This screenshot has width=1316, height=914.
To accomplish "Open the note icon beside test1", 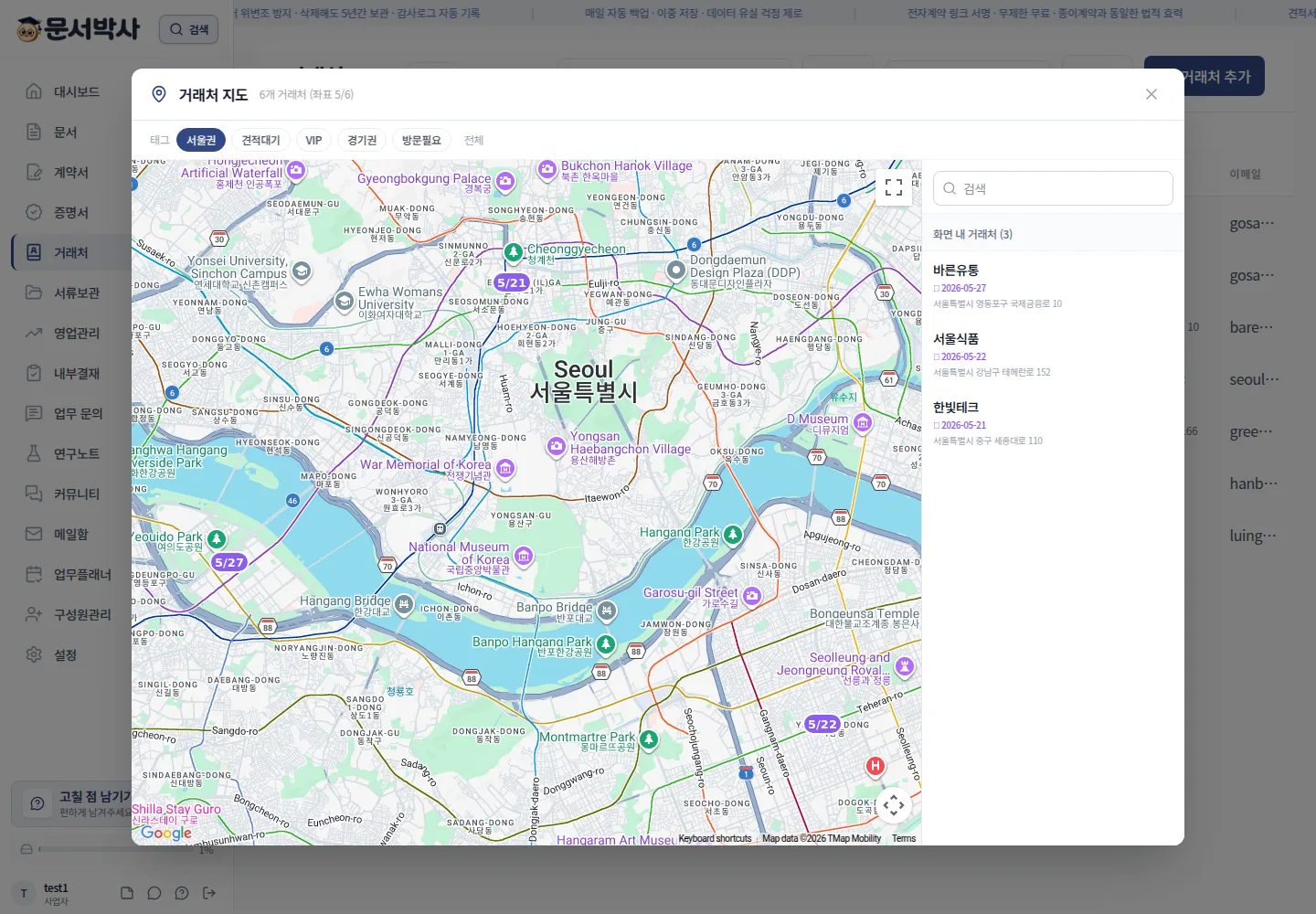I will [127, 893].
